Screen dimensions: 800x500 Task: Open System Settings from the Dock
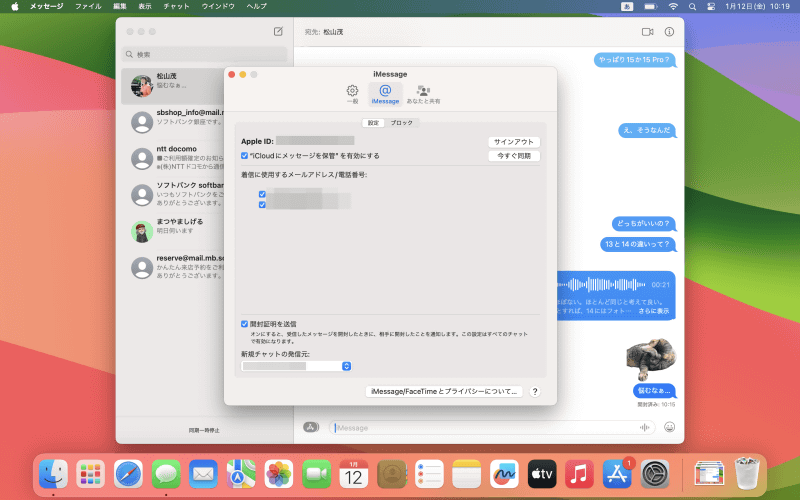[x=655, y=474]
